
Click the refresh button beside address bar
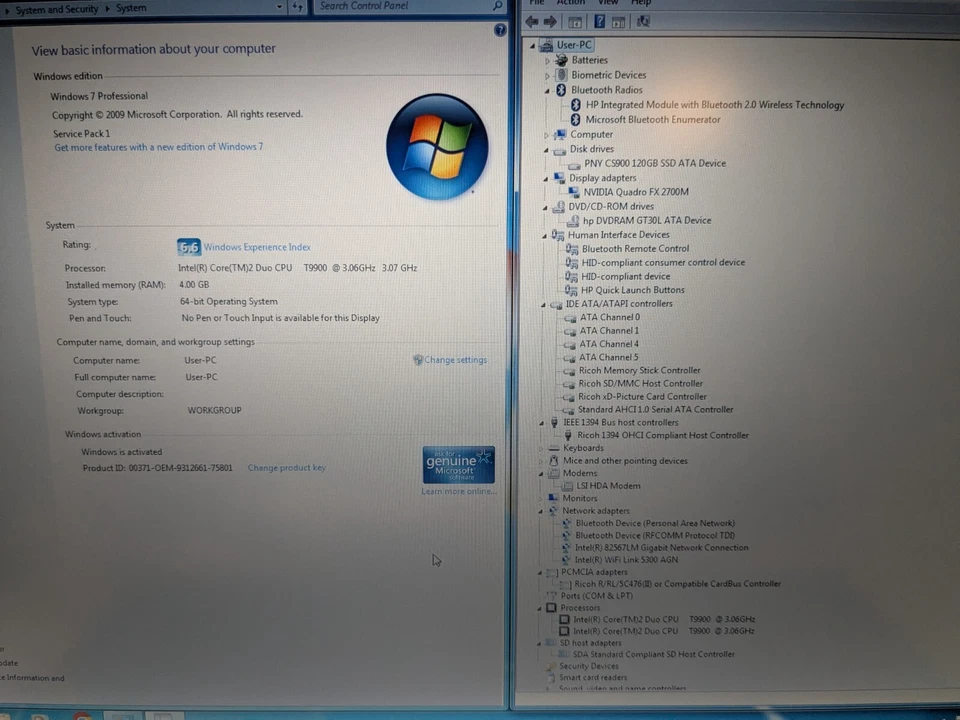[298, 7]
